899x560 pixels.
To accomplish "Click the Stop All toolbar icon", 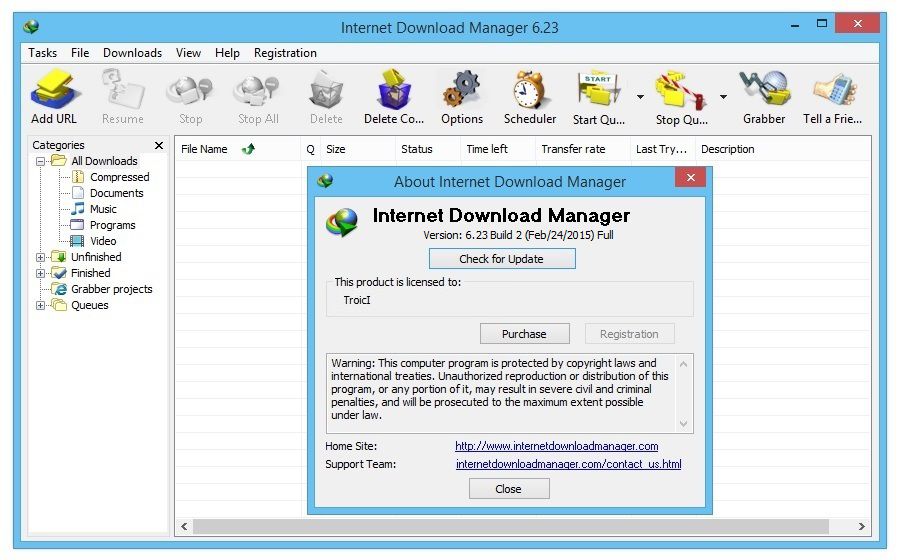I will [257, 91].
